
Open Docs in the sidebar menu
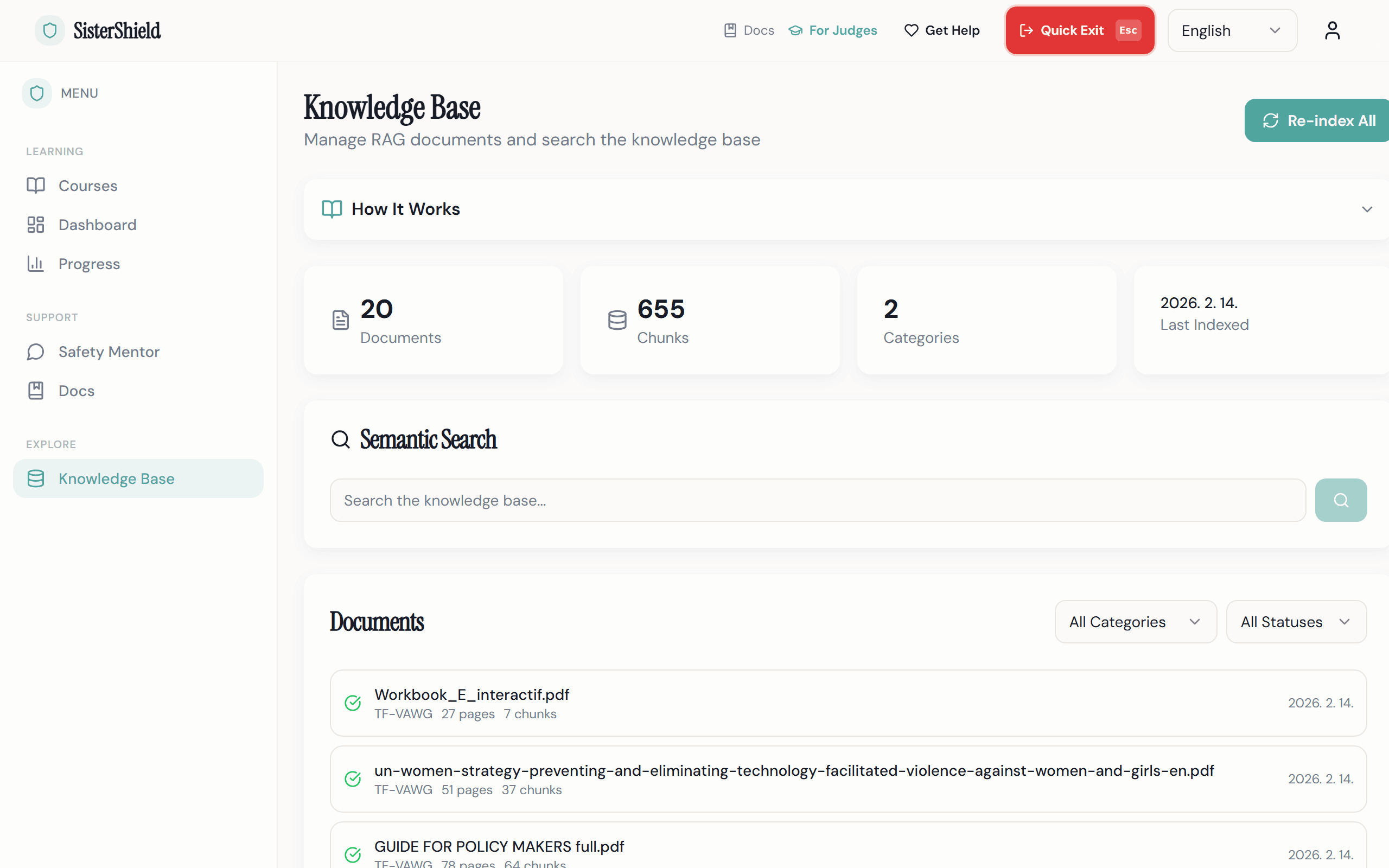pos(76,391)
